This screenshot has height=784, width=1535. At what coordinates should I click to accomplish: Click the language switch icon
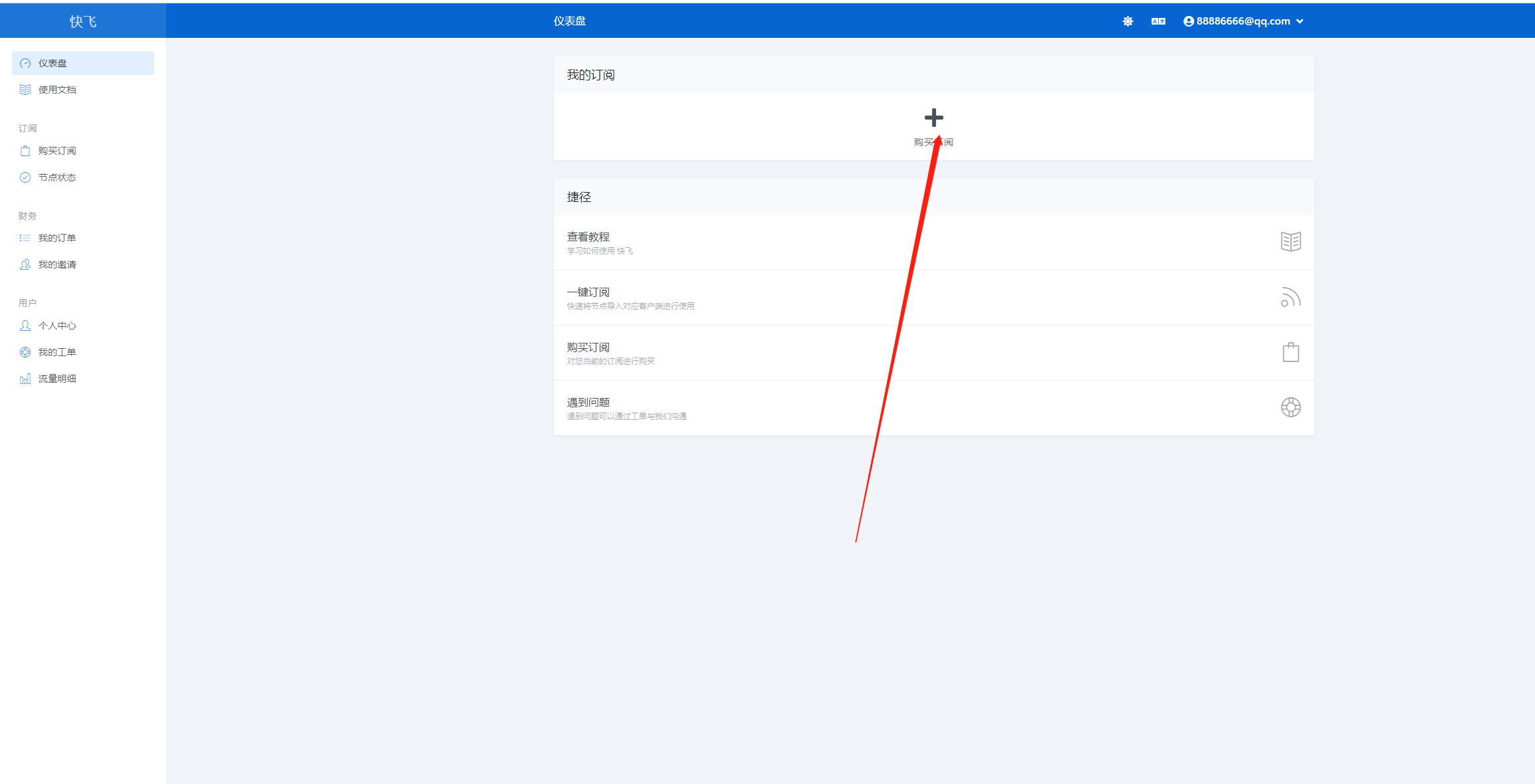click(1158, 21)
